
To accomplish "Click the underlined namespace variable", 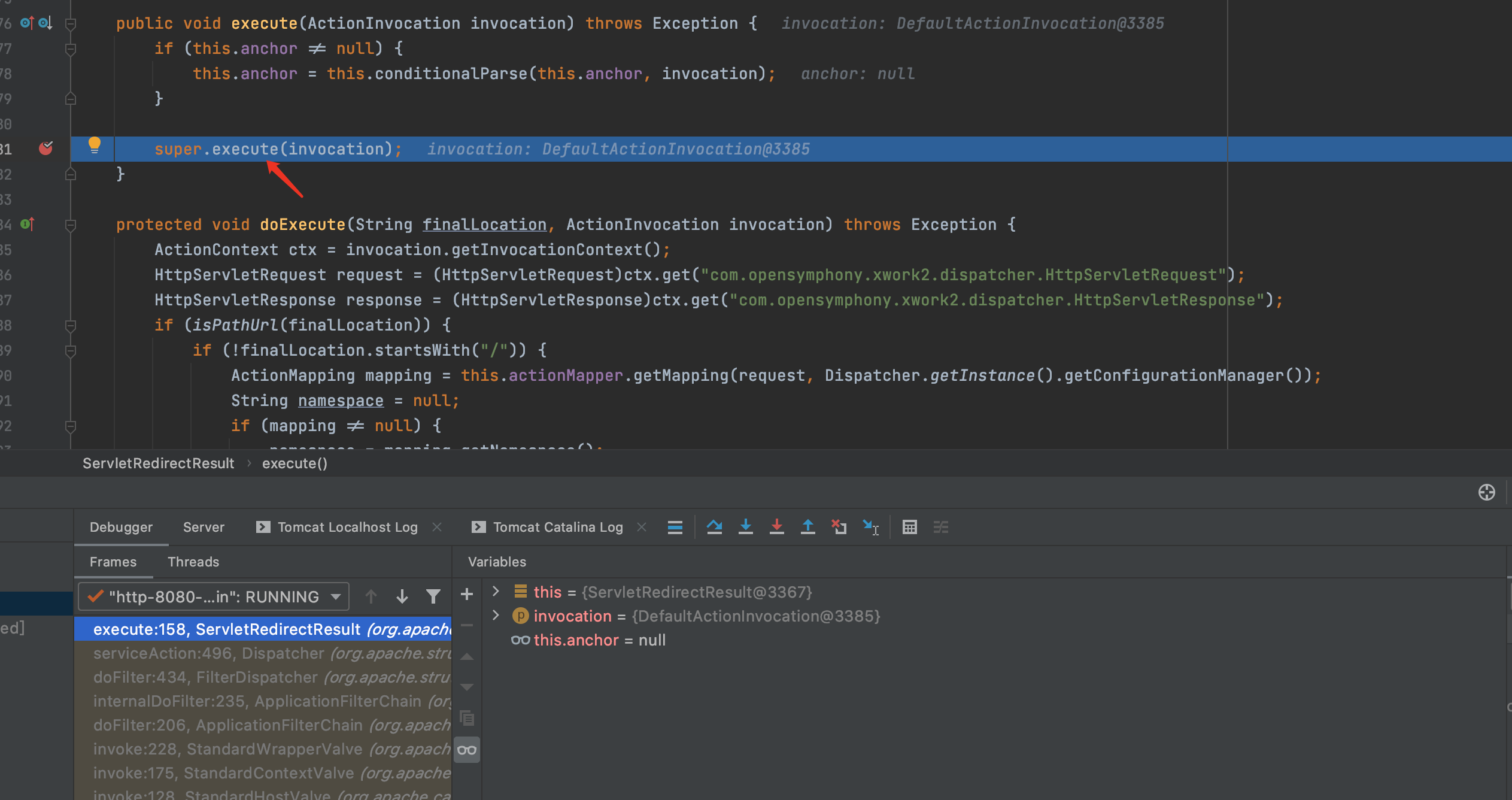I will (x=341, y=401).
